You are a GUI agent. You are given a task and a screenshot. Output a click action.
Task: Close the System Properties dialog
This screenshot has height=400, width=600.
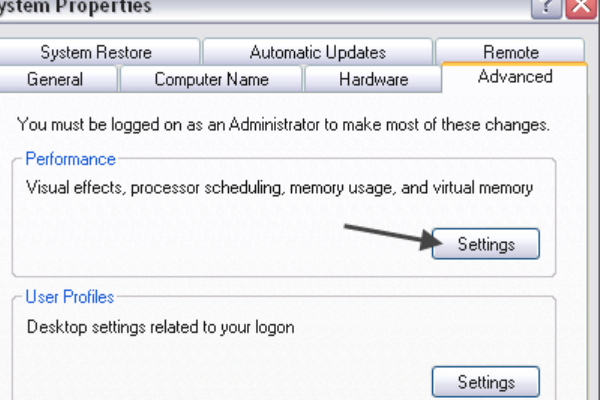(x=580, y=8)
